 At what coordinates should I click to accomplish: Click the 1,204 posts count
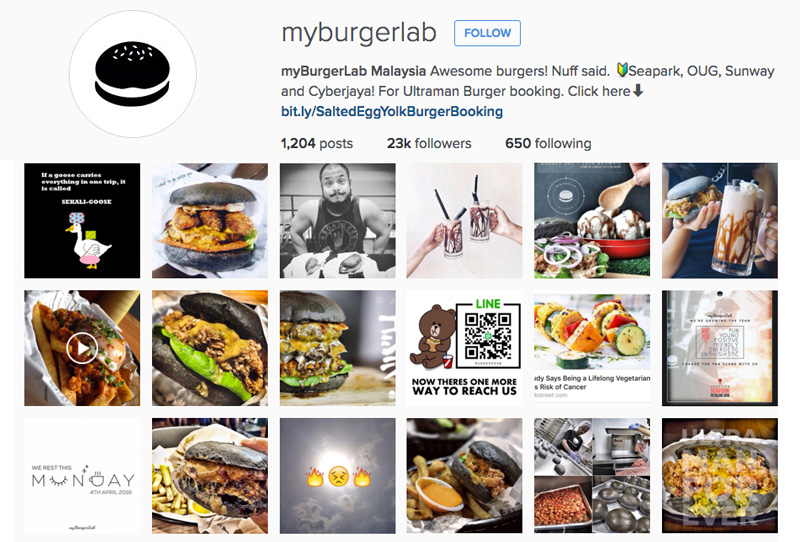[x=317, y=143]
